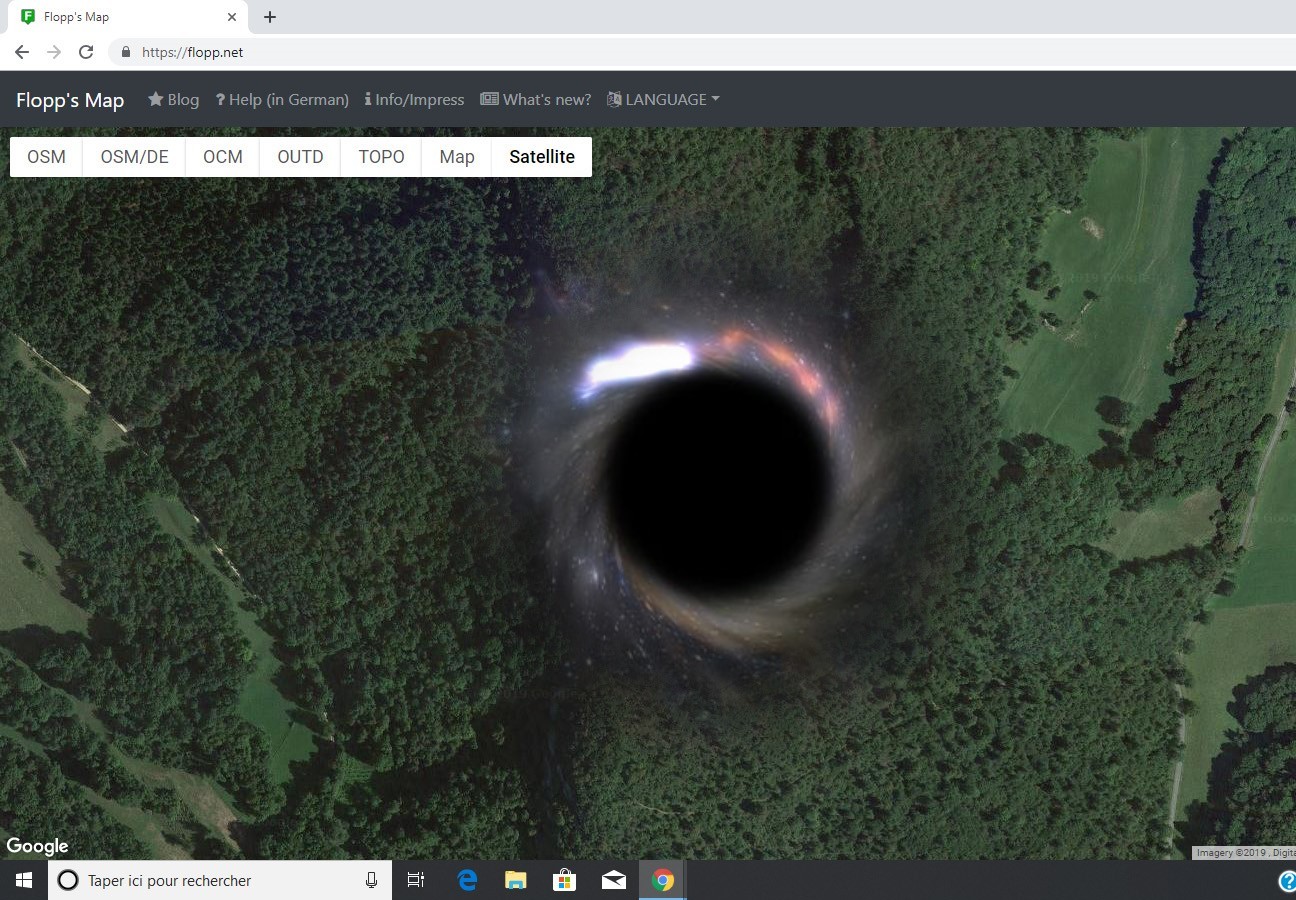Screen dimensions: 1296x900
Task: Switch to the OUTD map layer
Action: [300, 157]
